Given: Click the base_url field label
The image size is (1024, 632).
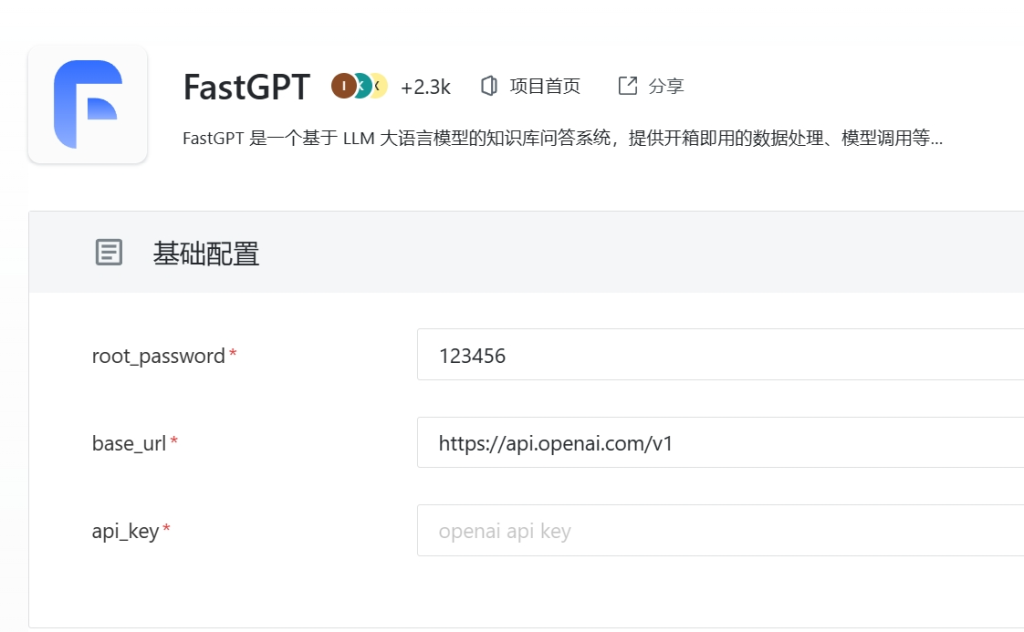Looking at the screenshot, I should 129,444.
